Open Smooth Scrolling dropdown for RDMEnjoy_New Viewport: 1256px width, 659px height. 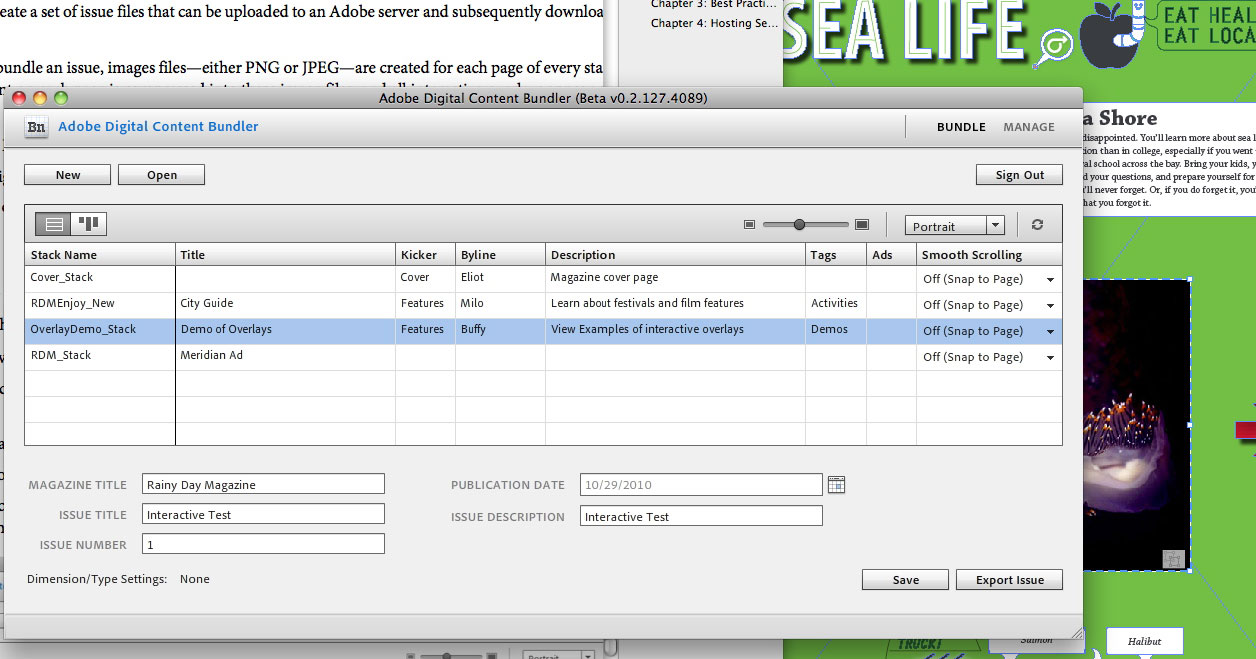coord(1050,306)
